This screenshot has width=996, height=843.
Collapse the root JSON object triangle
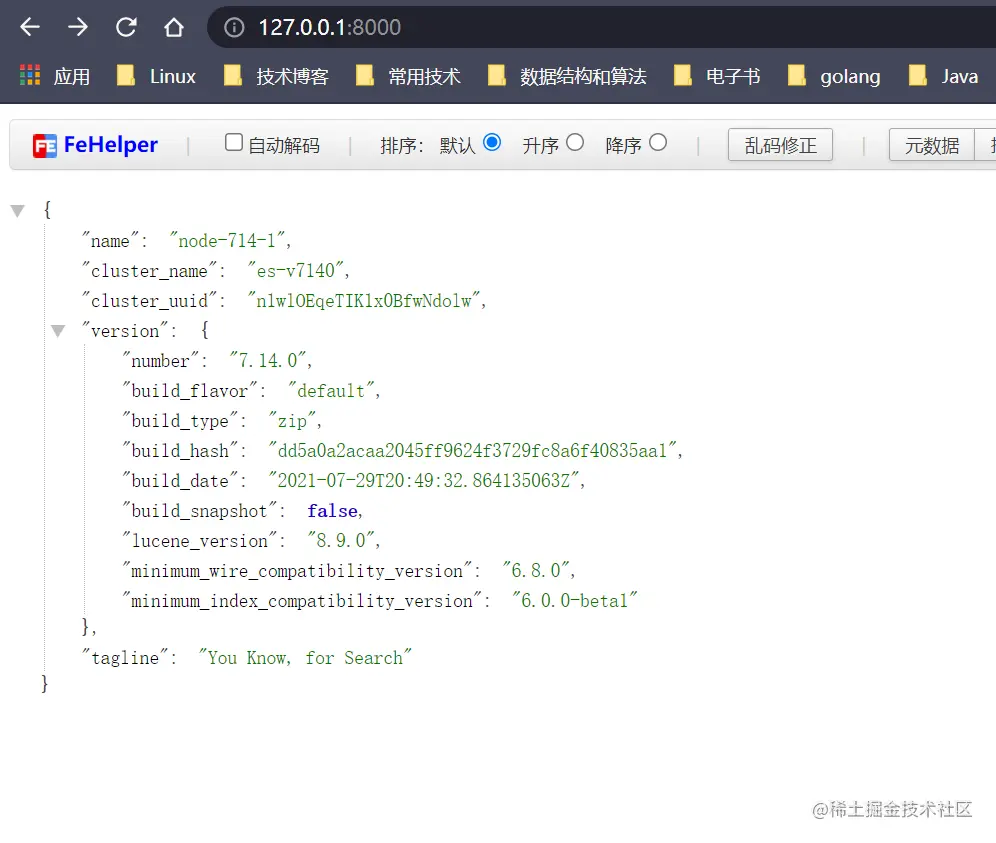coord(18,210)
